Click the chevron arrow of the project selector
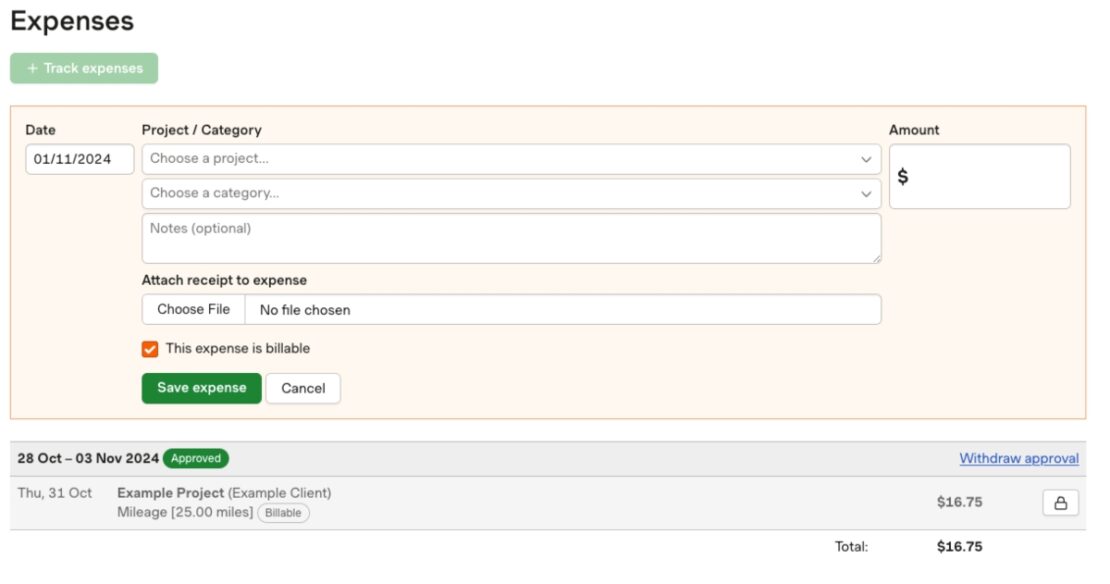The image size is (1110, 584). (x=866, y=159)
